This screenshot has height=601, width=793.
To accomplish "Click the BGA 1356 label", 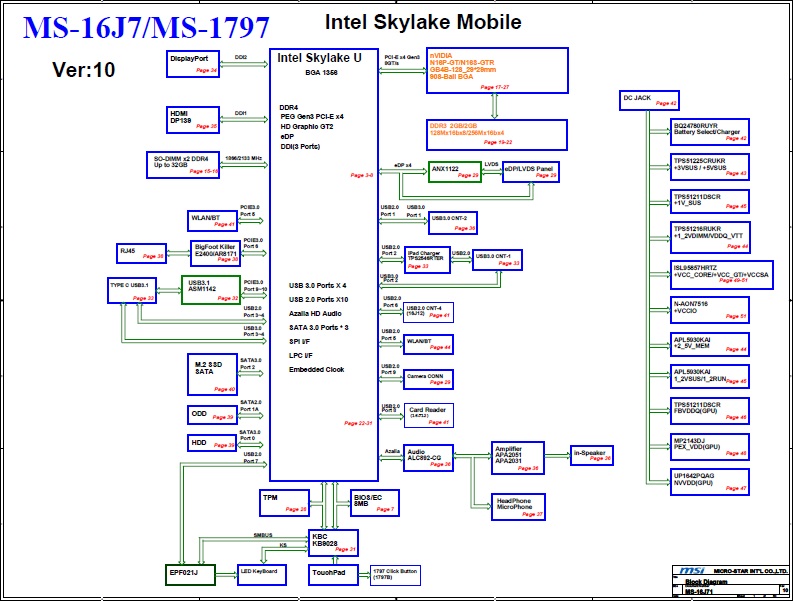I will (321, 73).
